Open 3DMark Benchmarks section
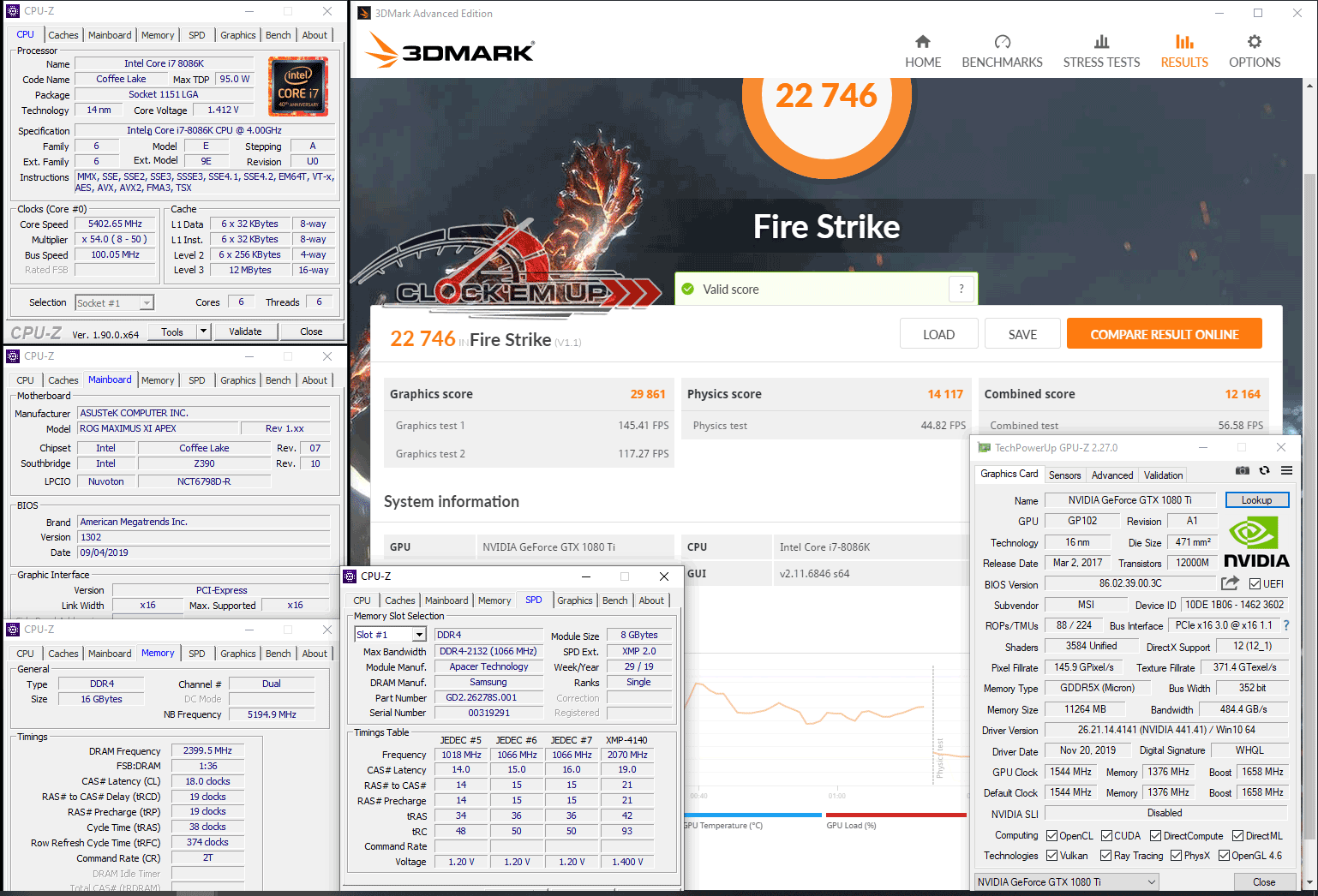This screenshot has height=896, width=1318. (1002, 51)
